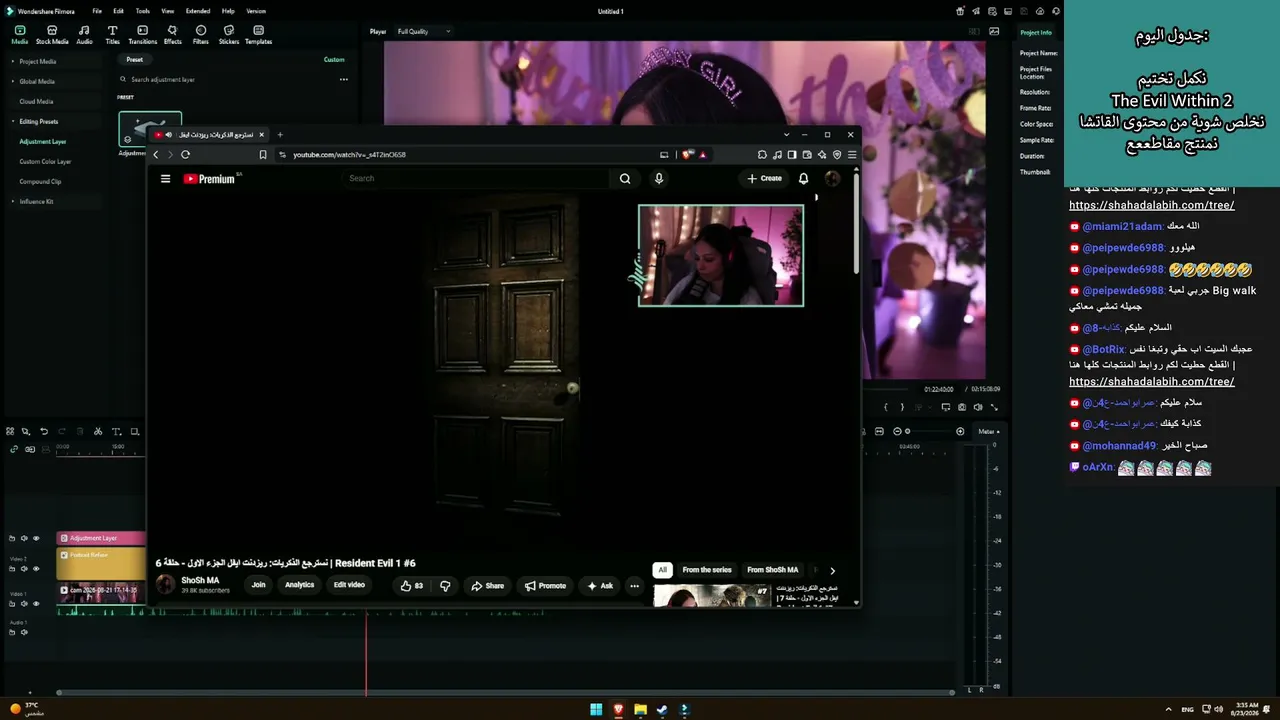Screen dimensions: 1280x720
Task: Hide the Video 2 track
Action: click(x=36, y=569)
